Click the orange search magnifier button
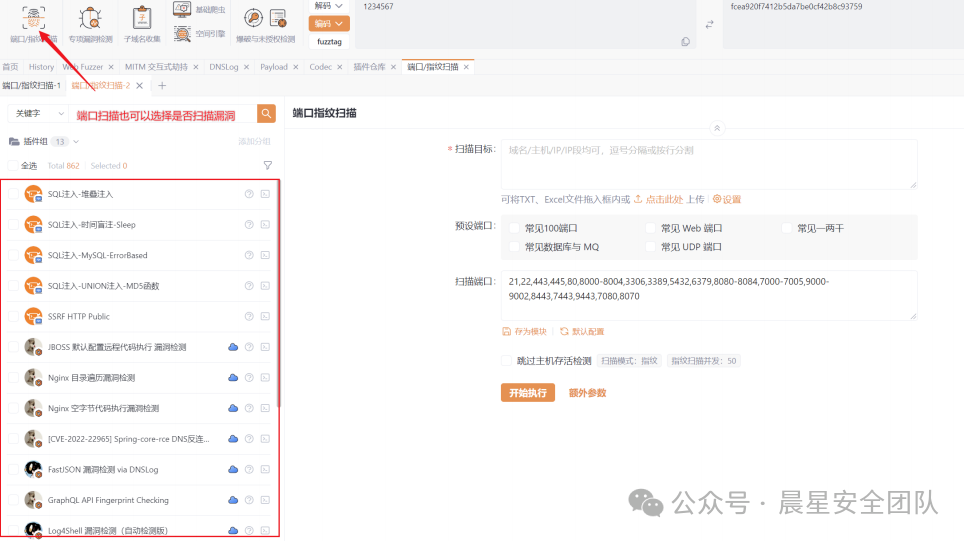The height and width of the screenshot is (541, 969). click(x=266, y=114)
